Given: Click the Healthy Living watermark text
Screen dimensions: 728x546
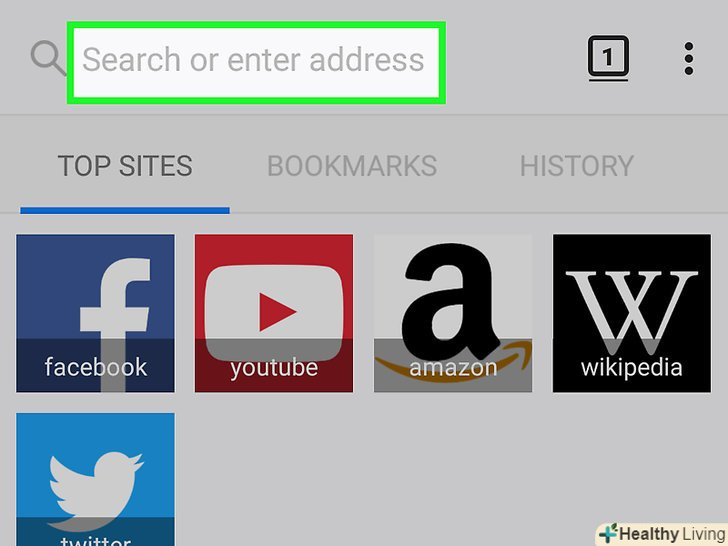Looking at the screenshot, I should pyautogui.click(x=672, y=534).
